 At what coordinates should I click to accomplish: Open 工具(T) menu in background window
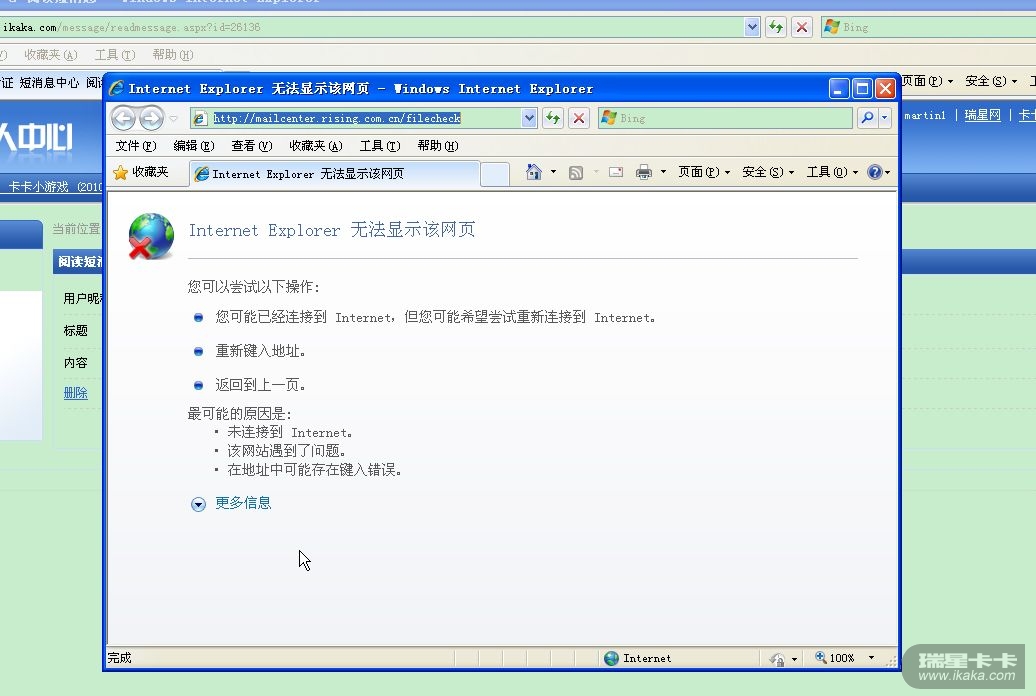click(115, 55)
